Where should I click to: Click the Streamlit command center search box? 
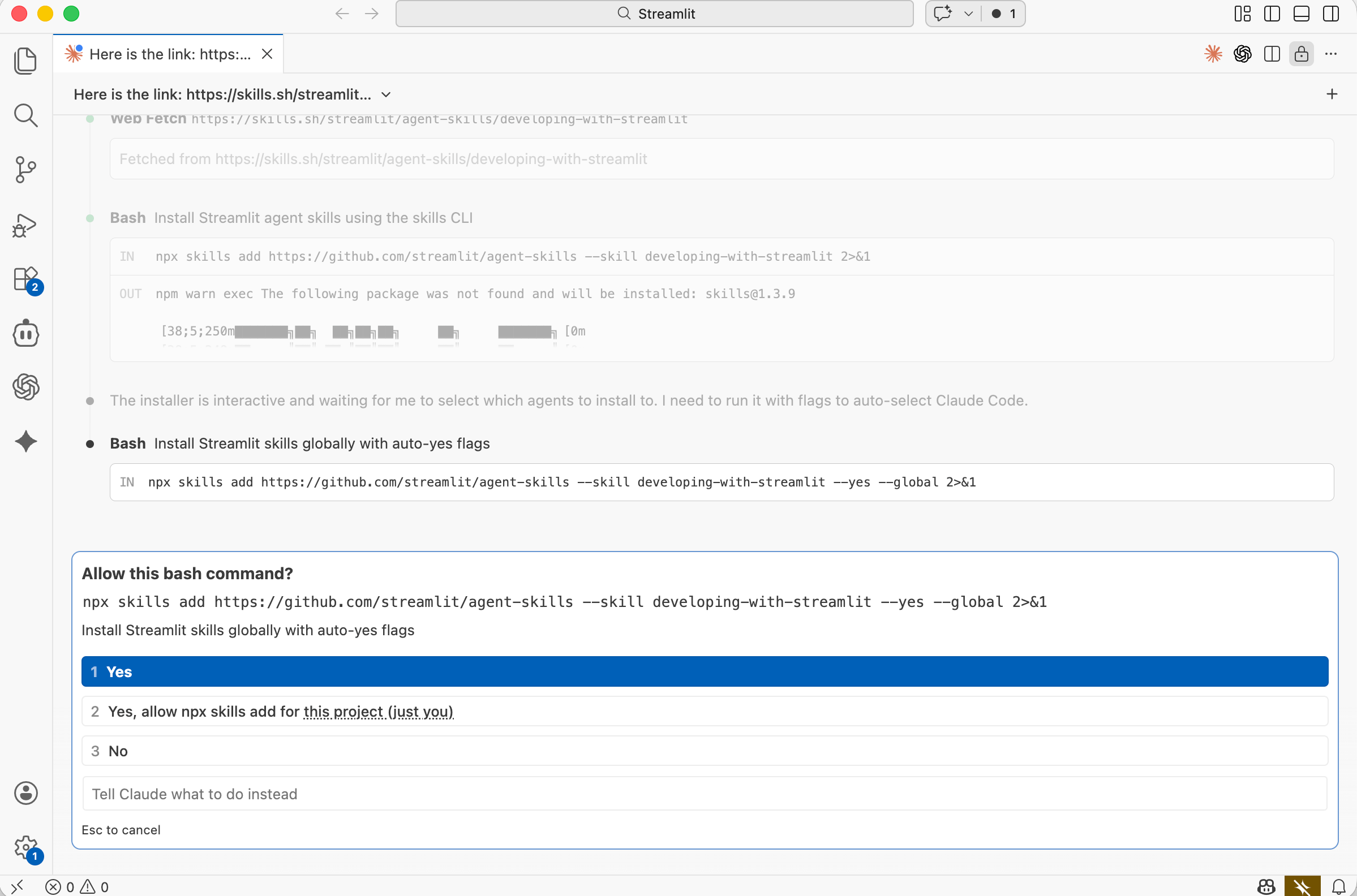[x=655, y=14]
